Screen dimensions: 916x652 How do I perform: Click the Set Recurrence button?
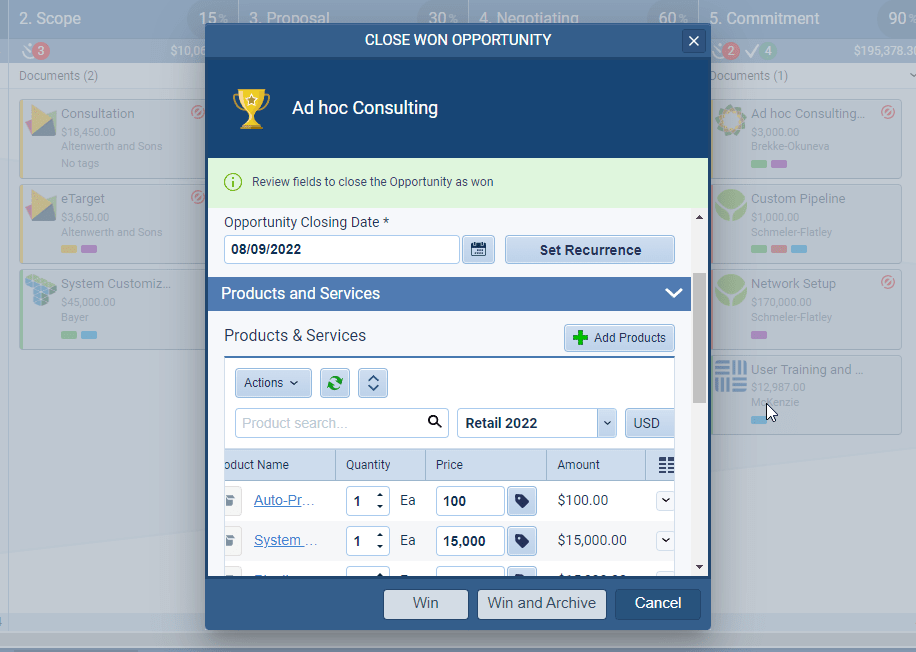(590, 250)
